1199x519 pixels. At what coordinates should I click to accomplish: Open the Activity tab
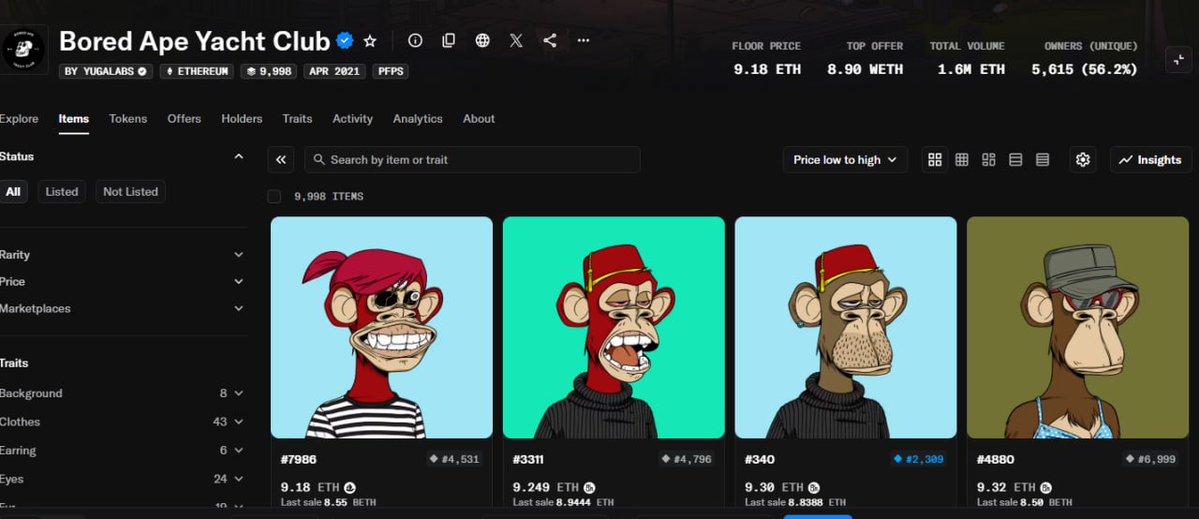tap(353, 118)
